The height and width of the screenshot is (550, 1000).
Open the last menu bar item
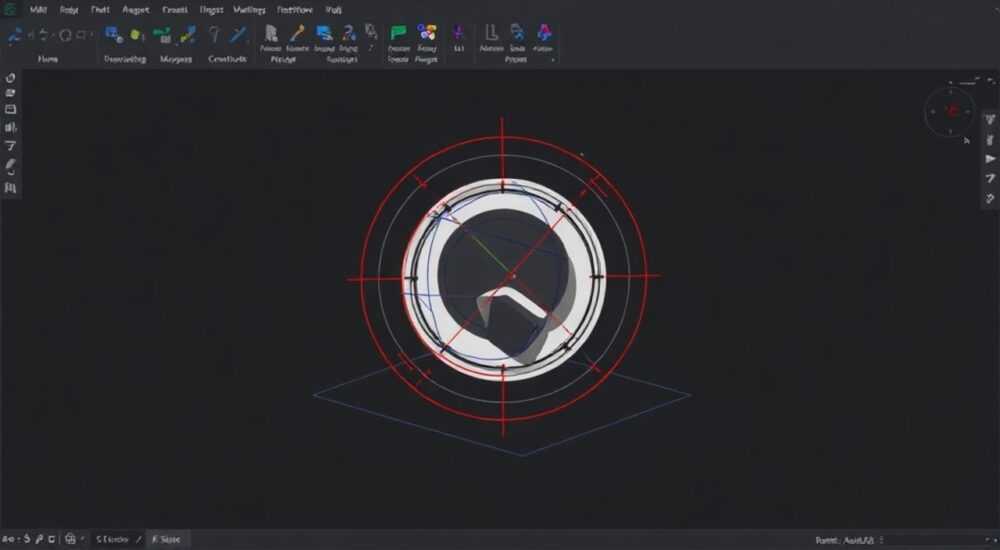pyautogui.click(x=334, y=10)
